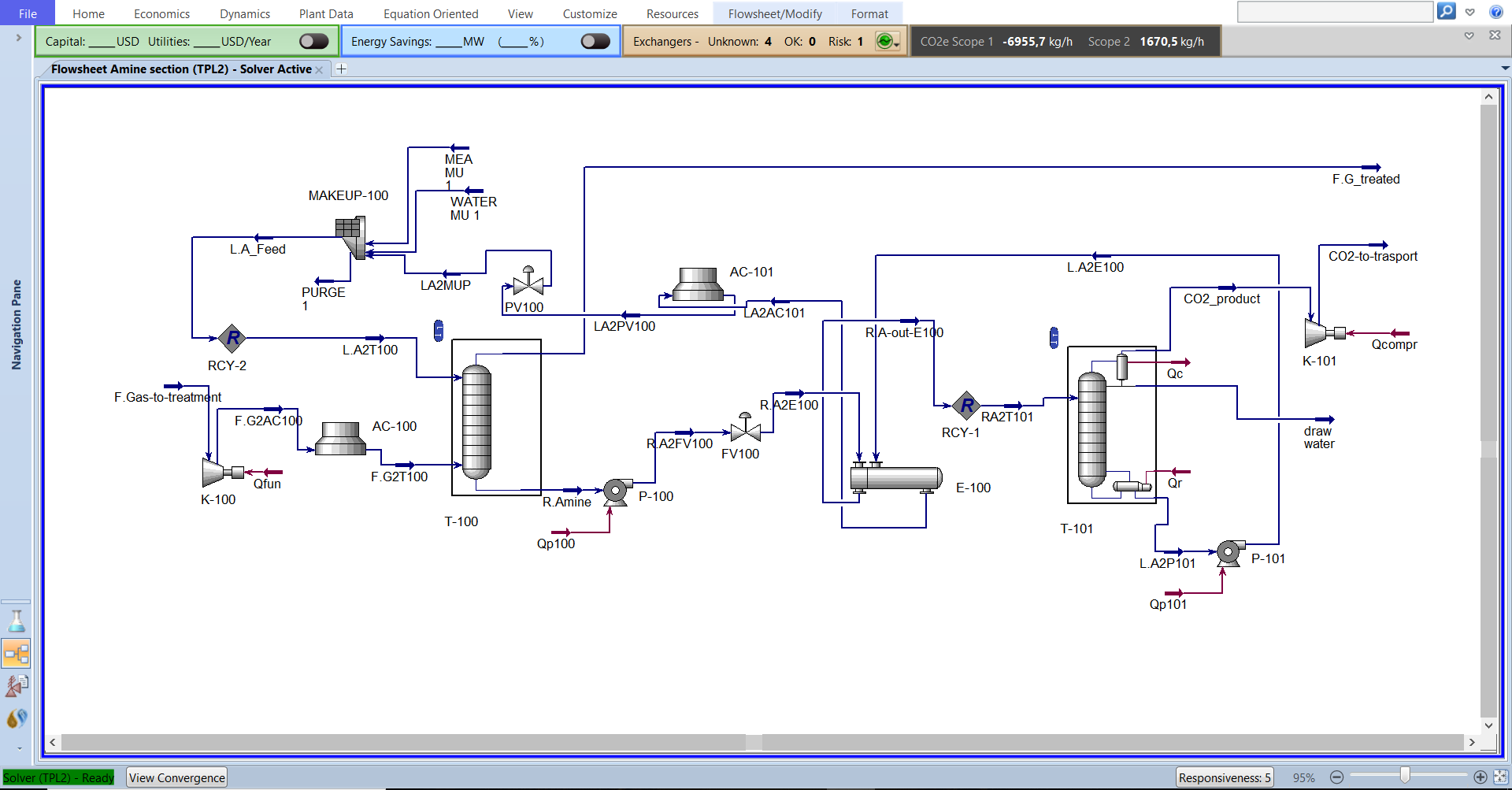Image resolution: width=1512 pixels, height=790 pixels.
Task: Open Properties environment flask icon
Action: (17, 621)
